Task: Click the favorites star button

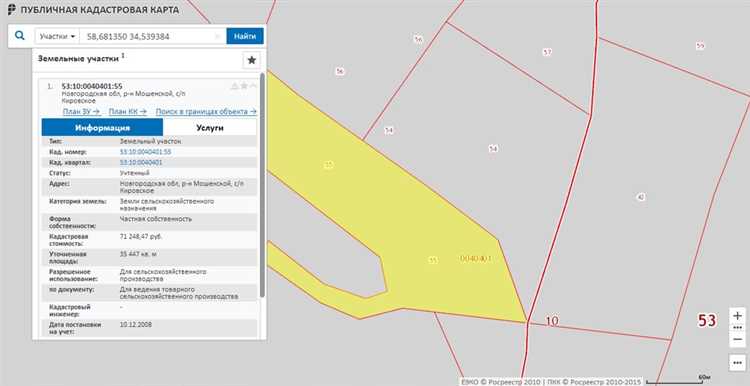Action: [252, 60]
